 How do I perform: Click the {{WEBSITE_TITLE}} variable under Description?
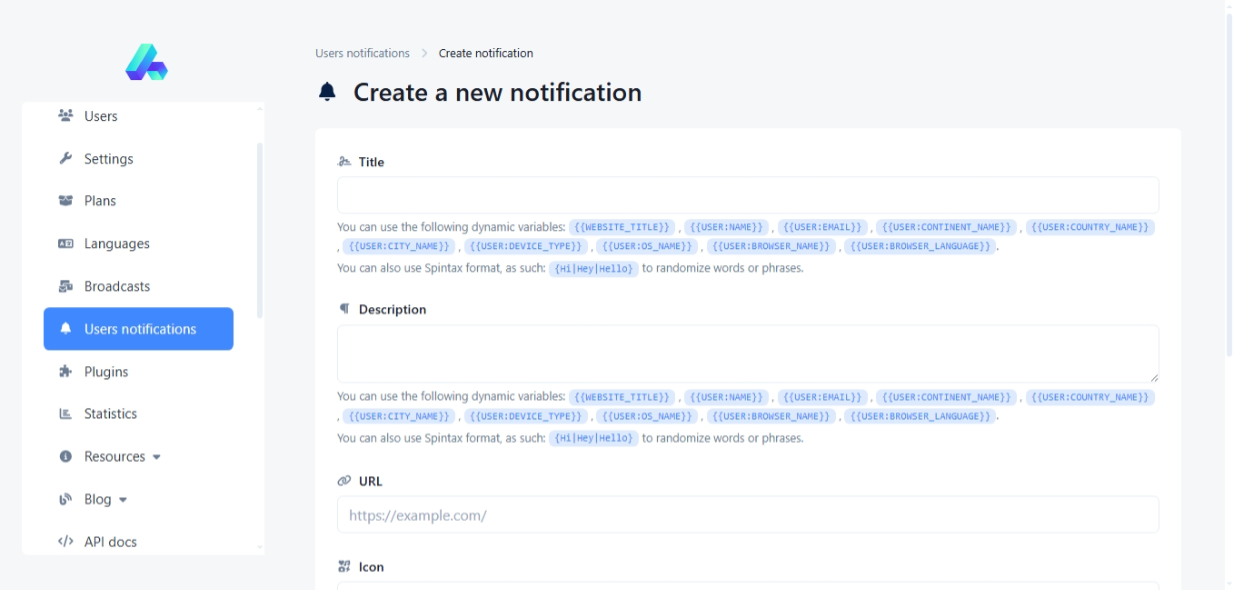(x=622, y=397)
